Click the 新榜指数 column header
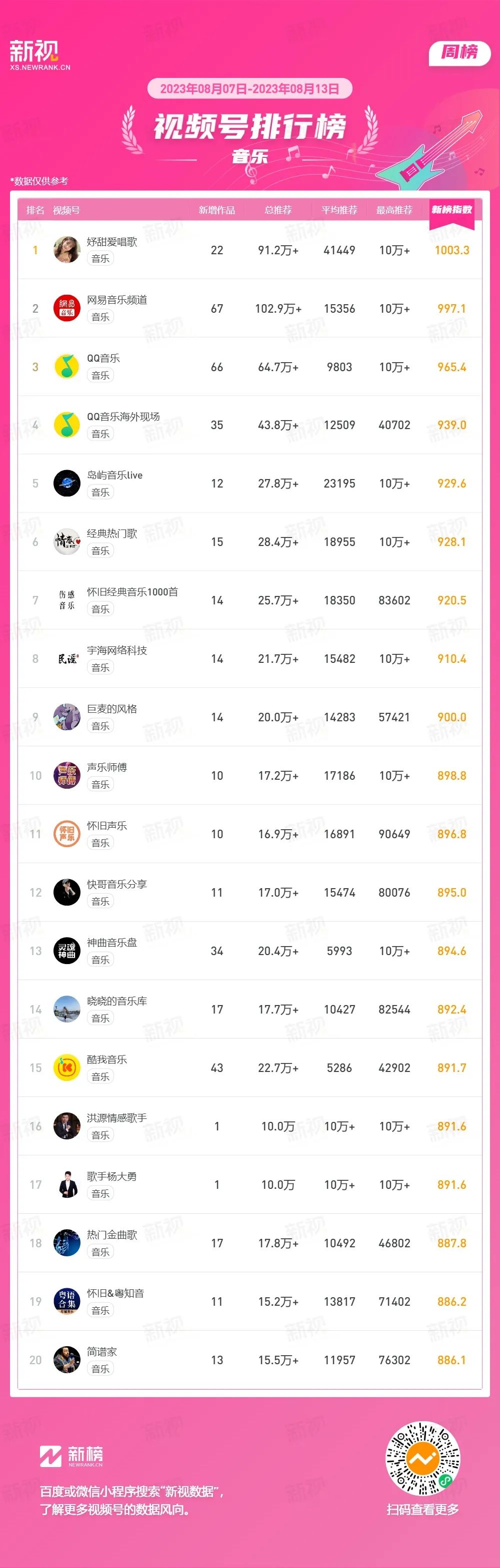Viewport: 500px width, 1568px height. click(452, 210)
